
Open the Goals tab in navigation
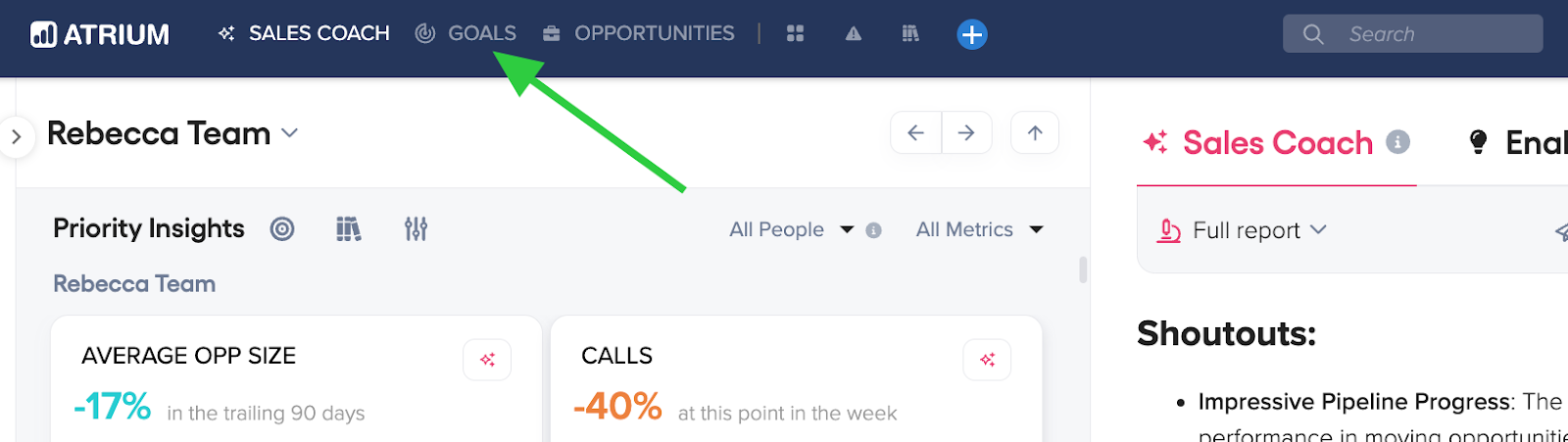point(465,33)
